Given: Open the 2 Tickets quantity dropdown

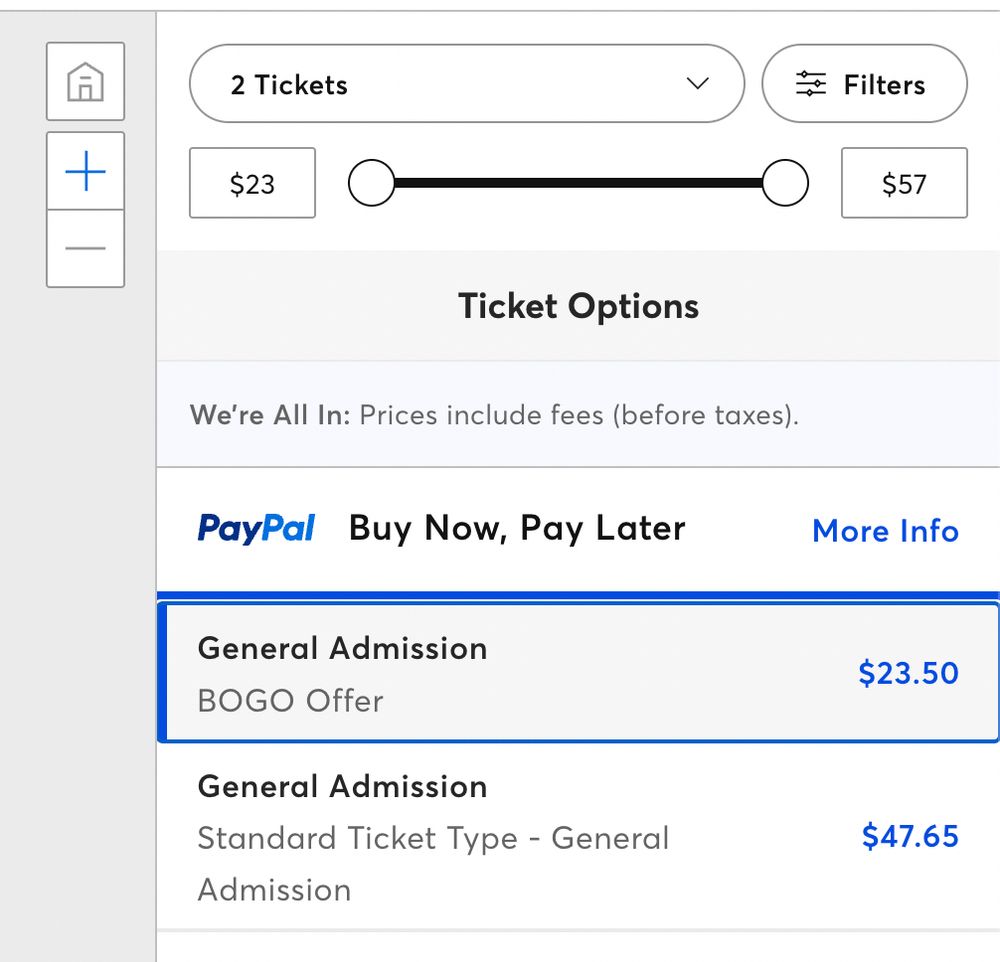Looking at the screenshot, I should [467, 84].
